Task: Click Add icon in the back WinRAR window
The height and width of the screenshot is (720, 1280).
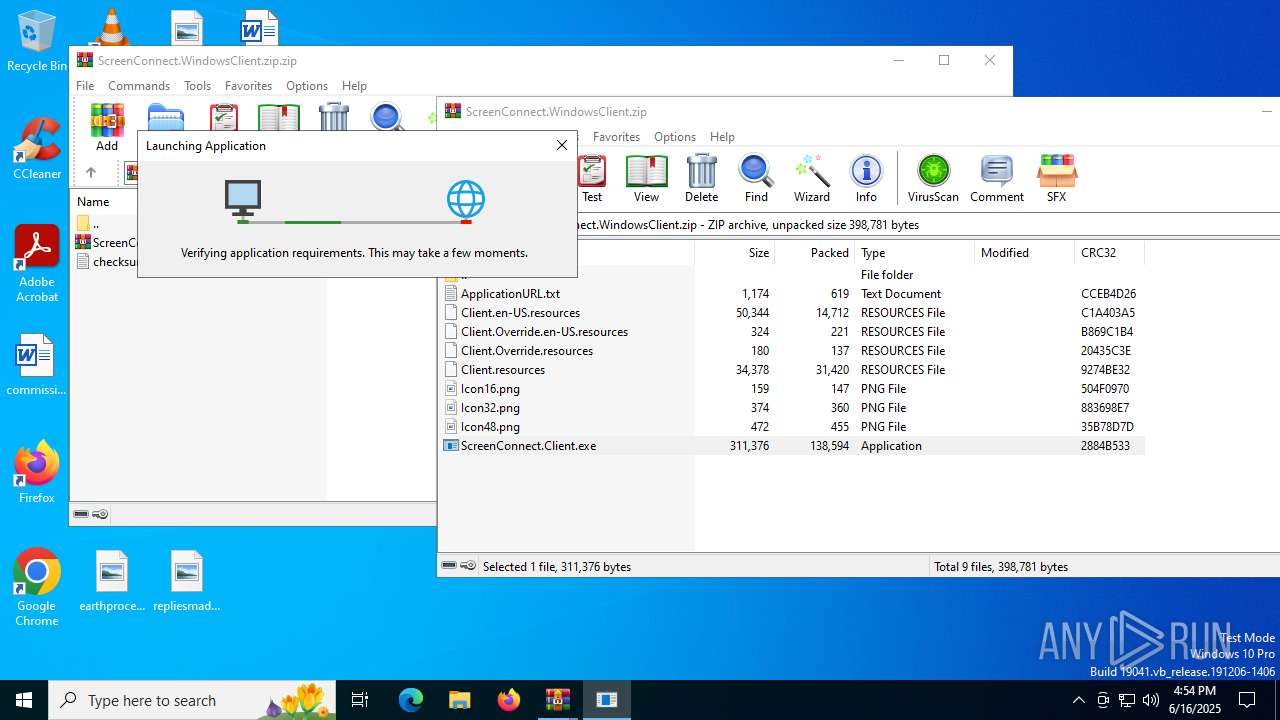Action: click(107, 127)
